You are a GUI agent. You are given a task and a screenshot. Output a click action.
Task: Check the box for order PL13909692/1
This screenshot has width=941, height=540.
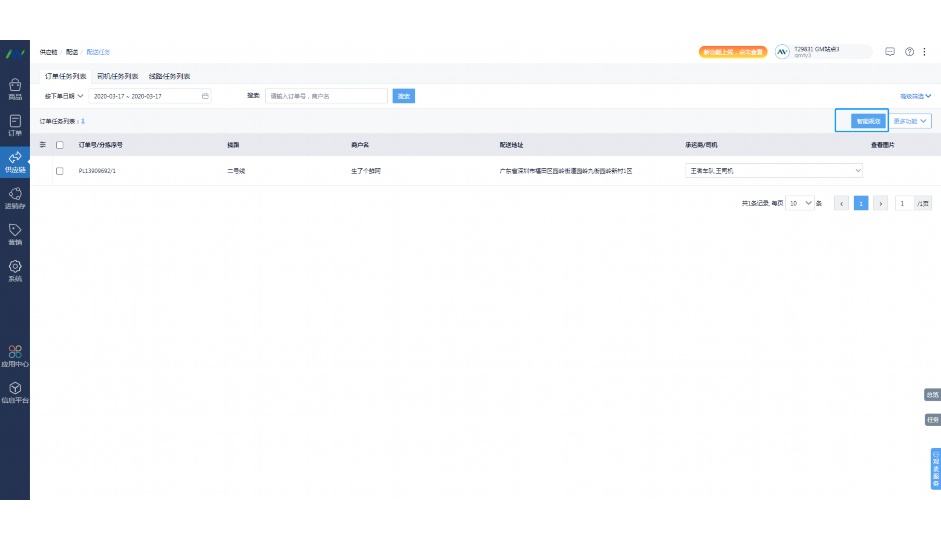click(x=60, y=171)
